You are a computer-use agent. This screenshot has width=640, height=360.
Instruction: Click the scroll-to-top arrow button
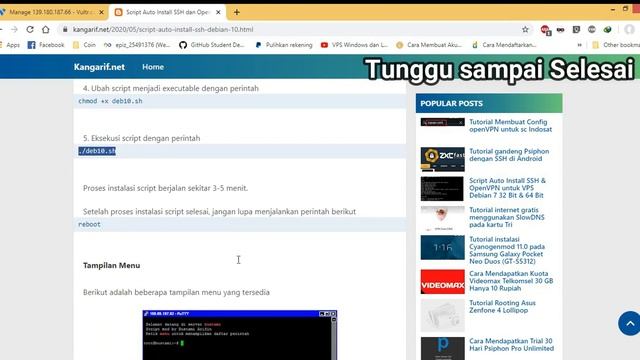pos(630,323)
